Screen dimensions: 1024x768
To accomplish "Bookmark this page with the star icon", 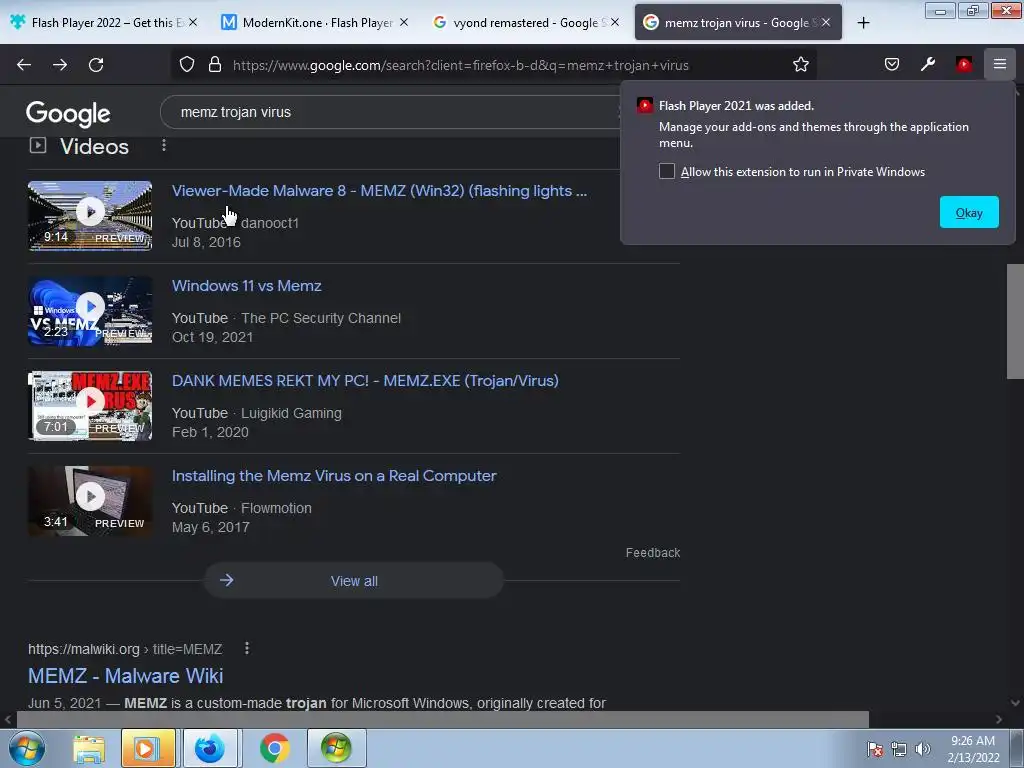I will point(801,65).
